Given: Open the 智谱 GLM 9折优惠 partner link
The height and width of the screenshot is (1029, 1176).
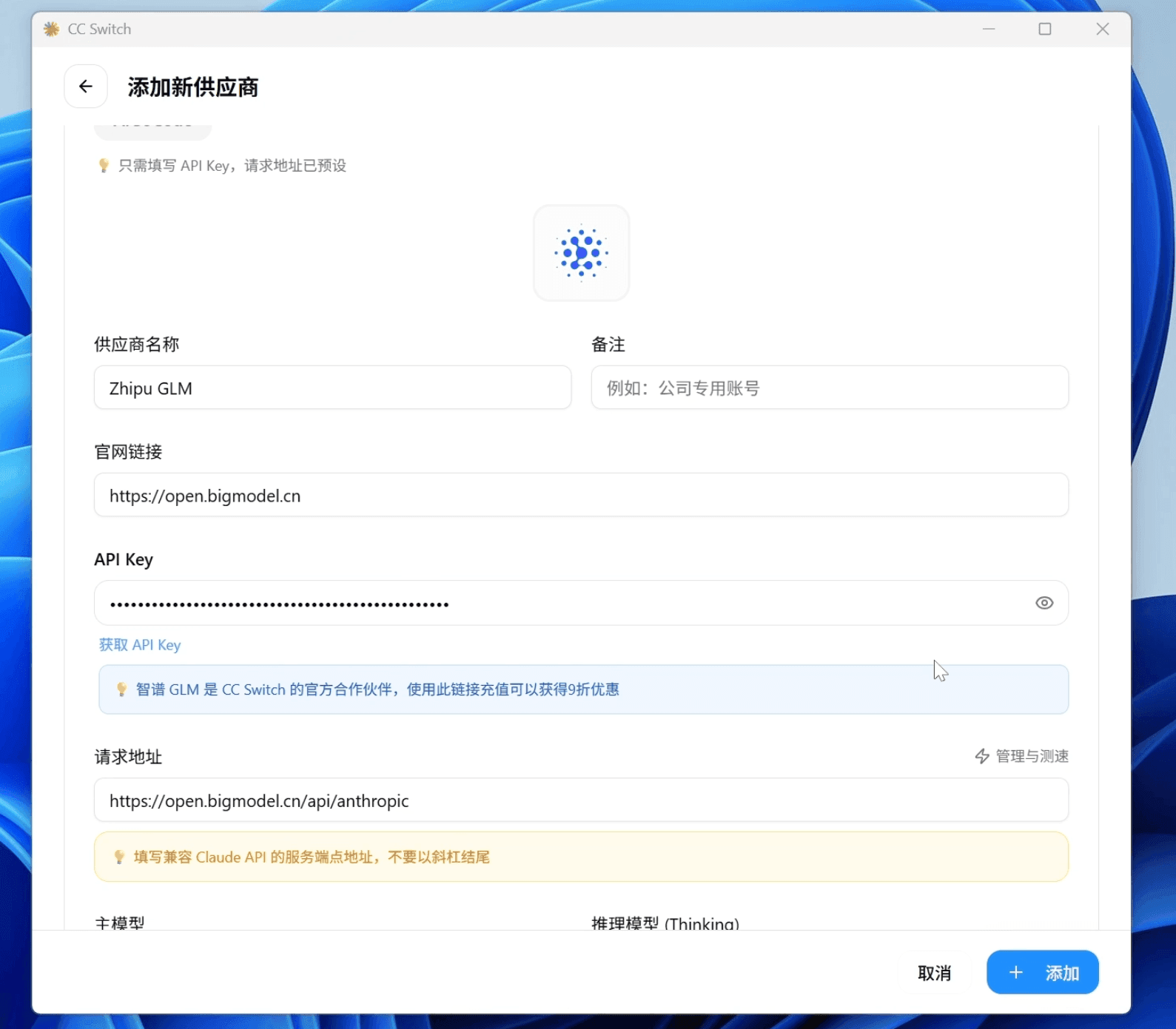Looking at the screenshot, I should [x=377, y=689].
